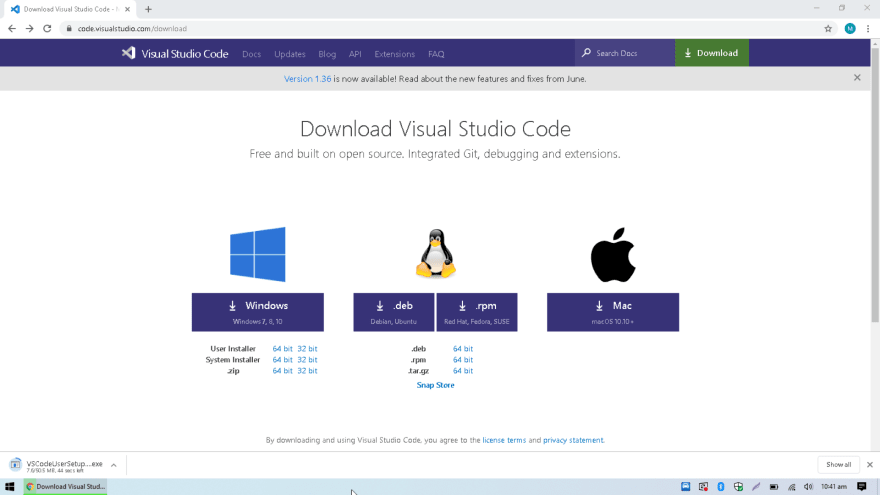880x495 pixels.
Task: Click User Installer 32 bit link
Action: click(x=307, y=349)
